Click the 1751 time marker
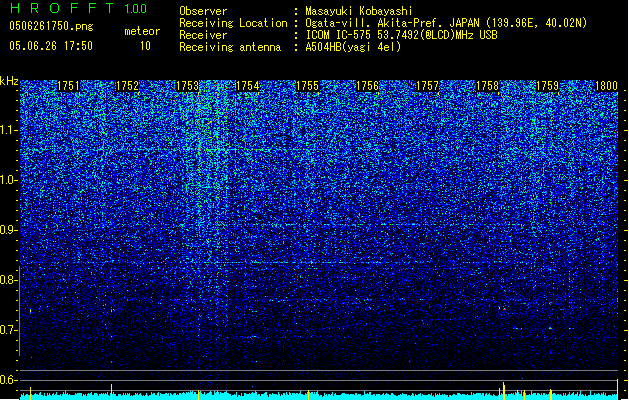Screen dimensions: 629x400 pos(68,86)
